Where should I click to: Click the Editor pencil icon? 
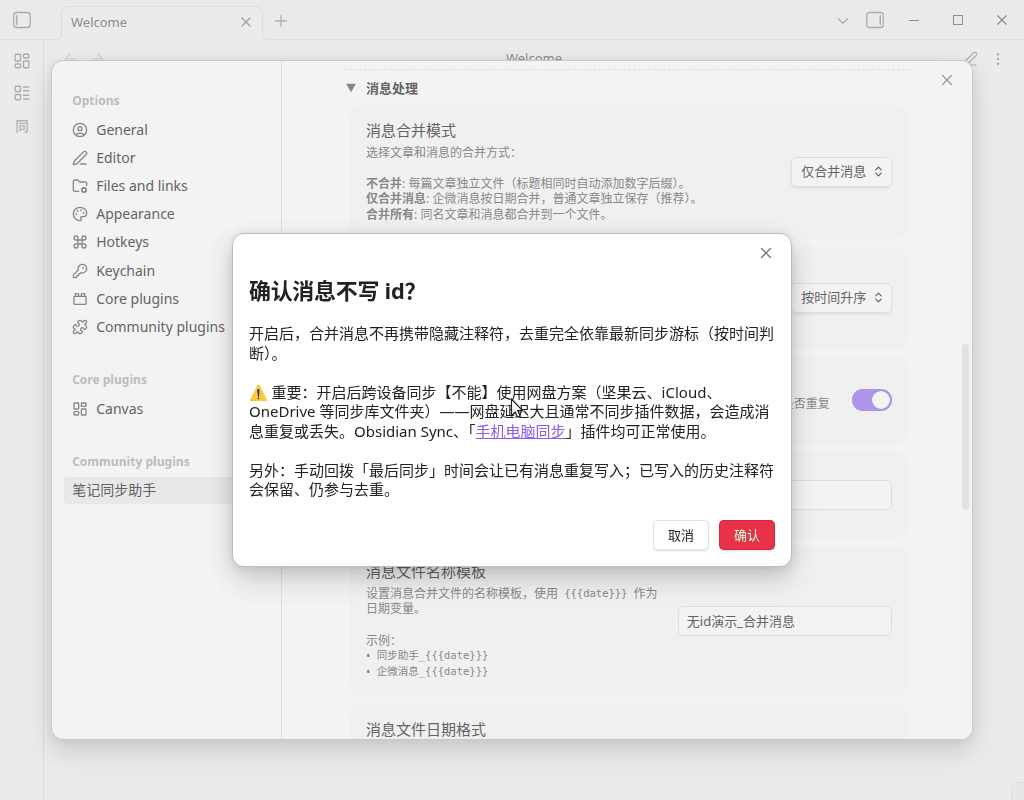click(80, 158)
